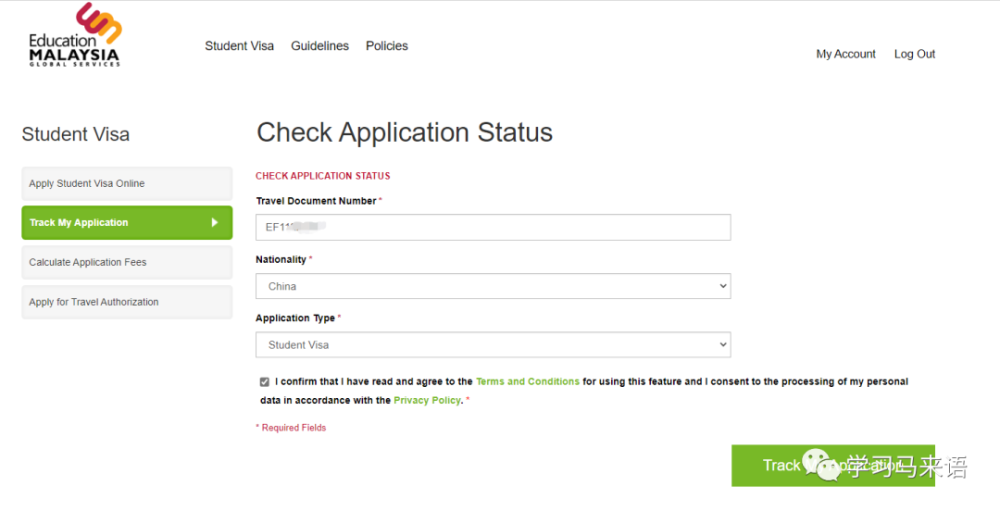Expand the Application Type dropdown
The image size is (1000, 511).
[493, 345]
